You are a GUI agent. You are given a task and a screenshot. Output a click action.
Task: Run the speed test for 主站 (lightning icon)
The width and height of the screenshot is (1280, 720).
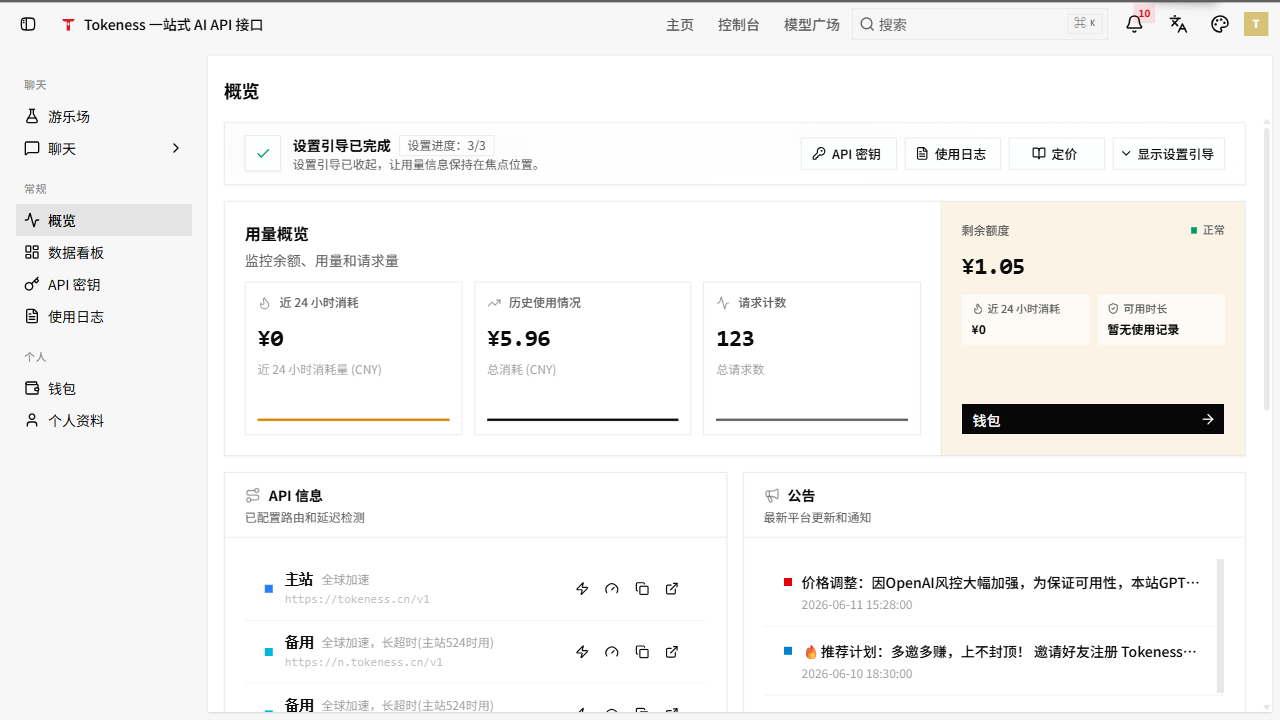pyautogui.click(x=582, y=589)
